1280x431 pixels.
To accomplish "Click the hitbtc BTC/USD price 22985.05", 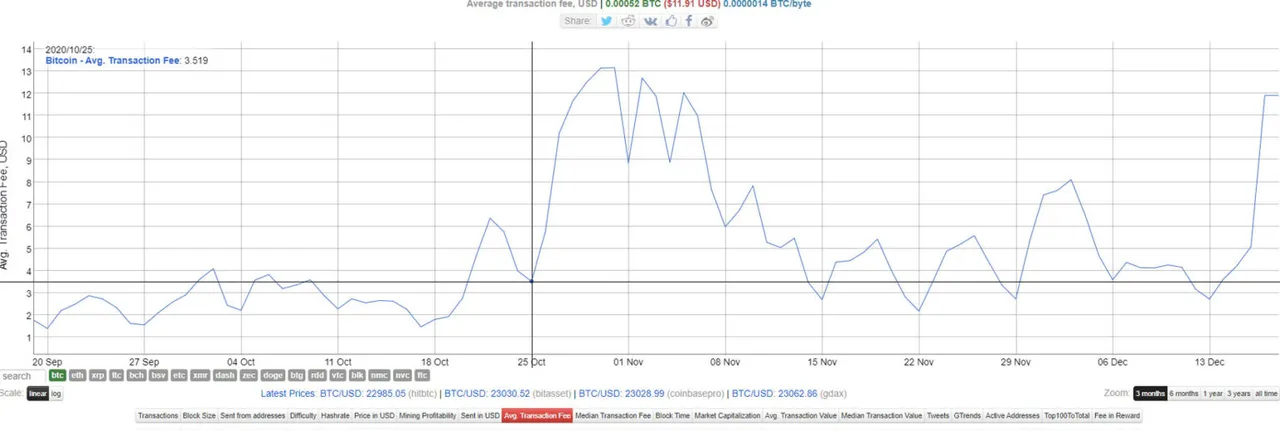I will (363, 394).
